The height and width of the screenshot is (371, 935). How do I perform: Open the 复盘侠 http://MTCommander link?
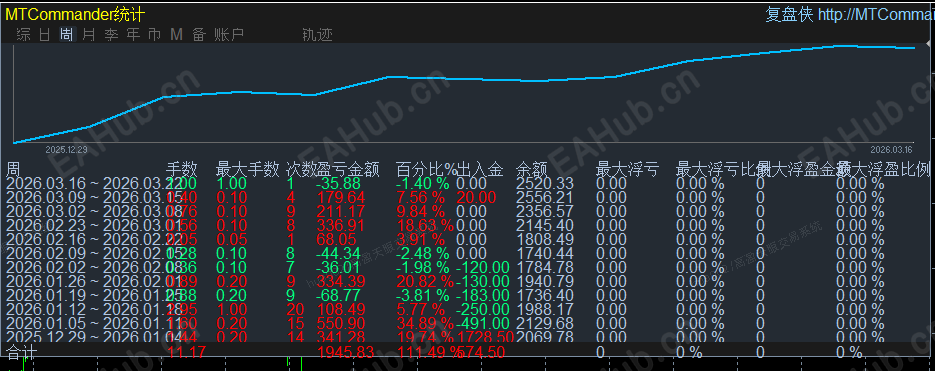850,14
